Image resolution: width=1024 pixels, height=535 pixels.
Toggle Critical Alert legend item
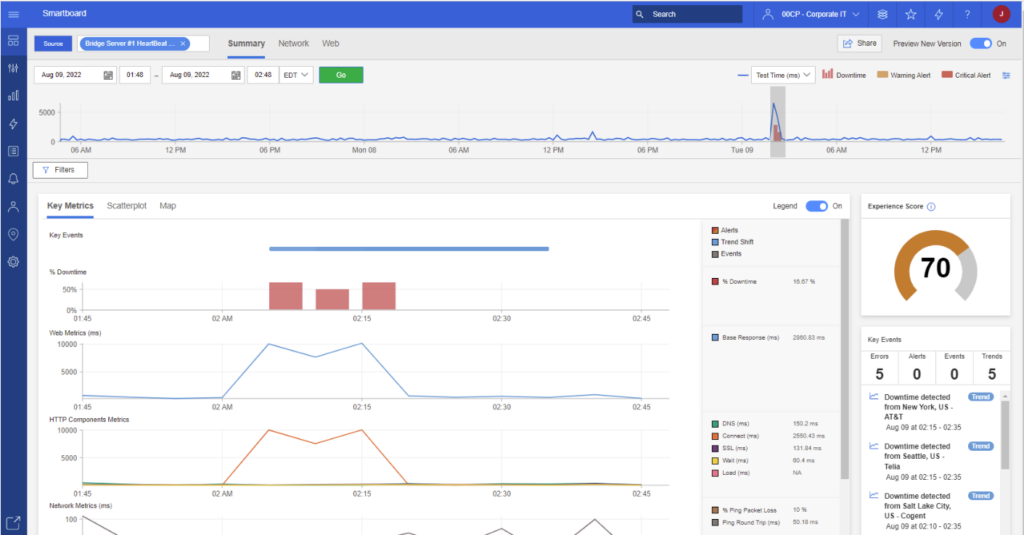(966, 75)
